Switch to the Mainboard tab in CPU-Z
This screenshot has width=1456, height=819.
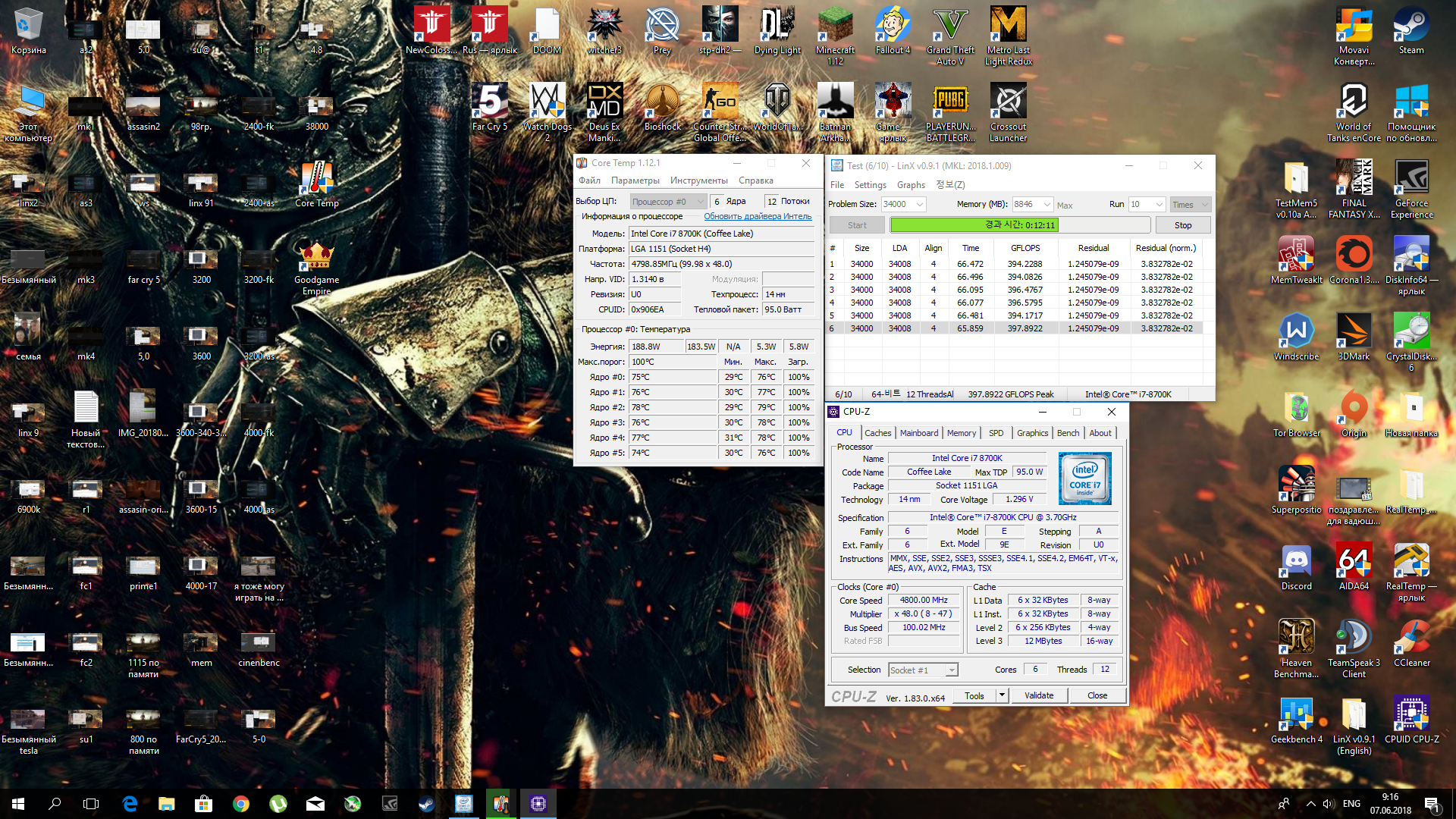tap(919, 433)
